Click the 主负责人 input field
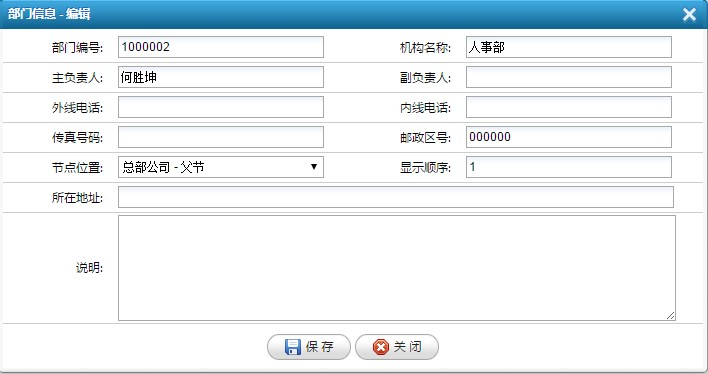Screen dimensions: 708x374 pyautogui.click(x=221, y=77)
